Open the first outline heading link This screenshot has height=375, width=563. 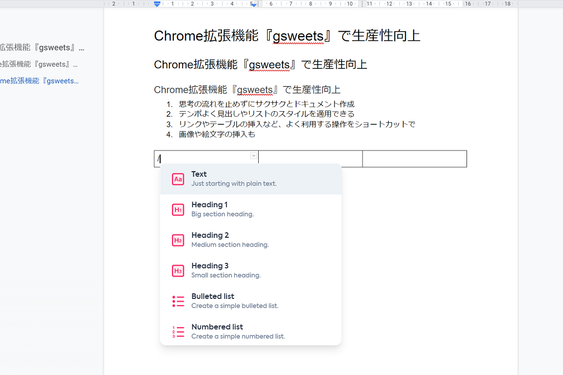click(x=42, y=47)
